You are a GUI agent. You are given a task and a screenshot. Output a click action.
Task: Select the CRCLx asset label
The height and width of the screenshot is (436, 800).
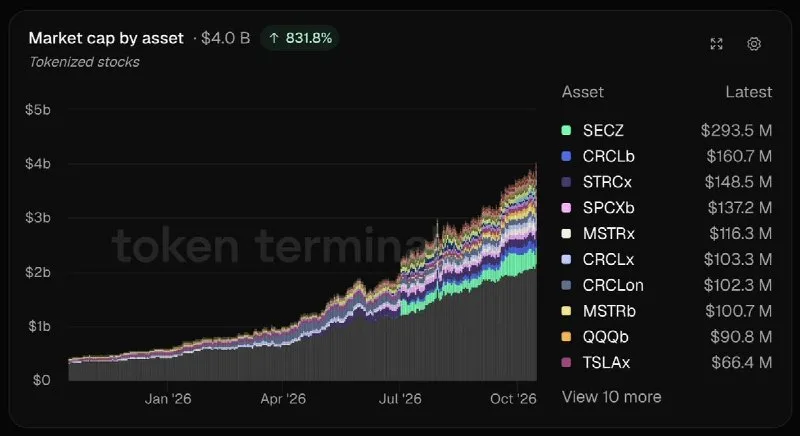[608, 260]
